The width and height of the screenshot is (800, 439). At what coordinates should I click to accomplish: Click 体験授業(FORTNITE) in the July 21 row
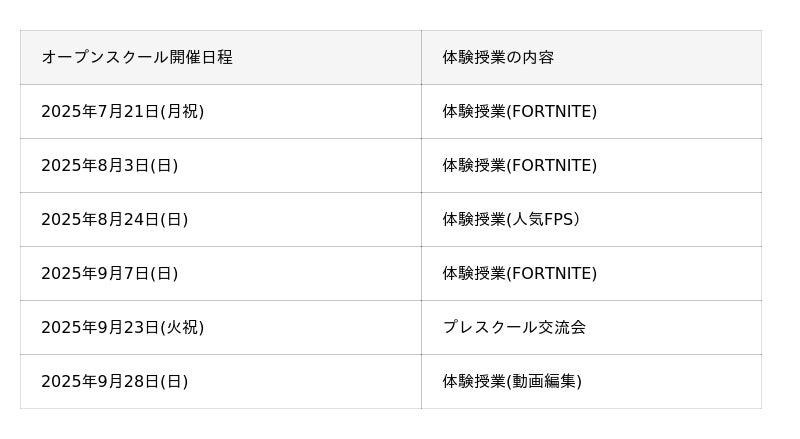(519, 112)
